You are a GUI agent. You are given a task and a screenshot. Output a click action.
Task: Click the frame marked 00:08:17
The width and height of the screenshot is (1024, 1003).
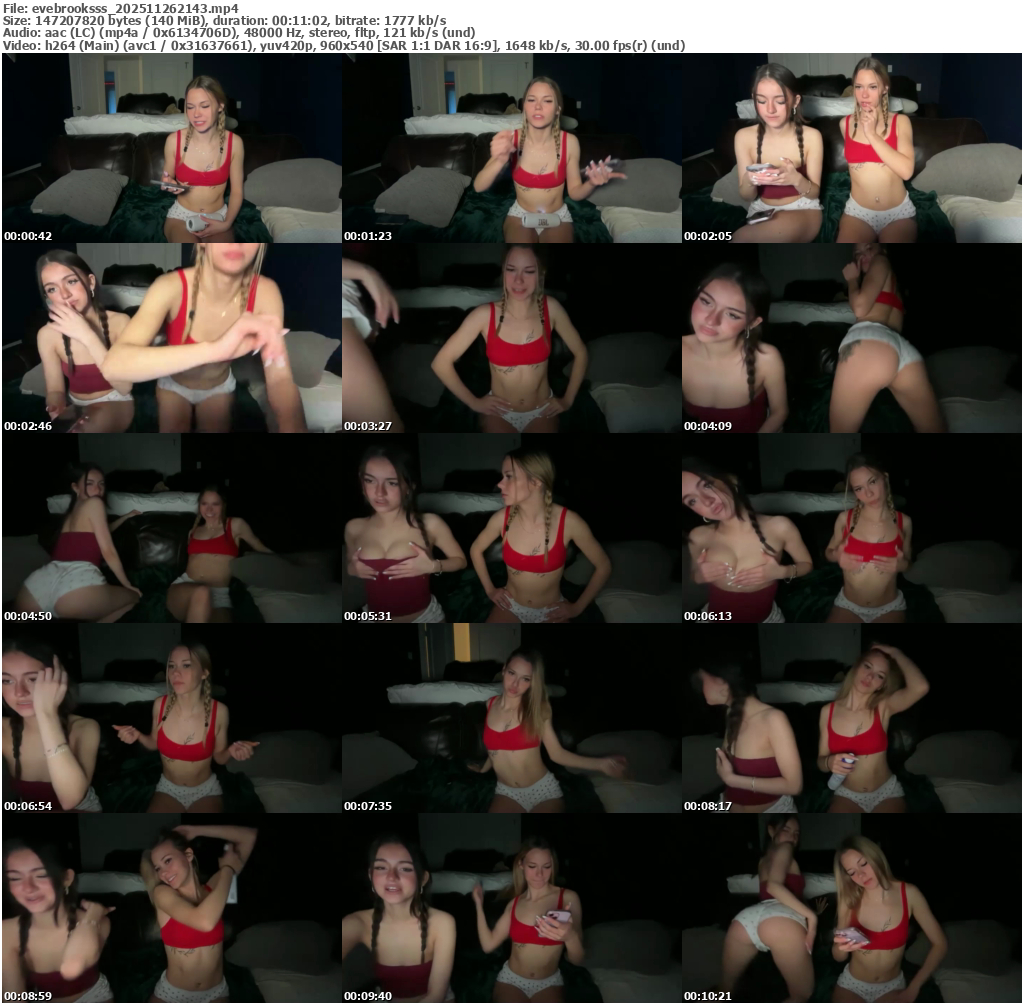tap(851, 718)
